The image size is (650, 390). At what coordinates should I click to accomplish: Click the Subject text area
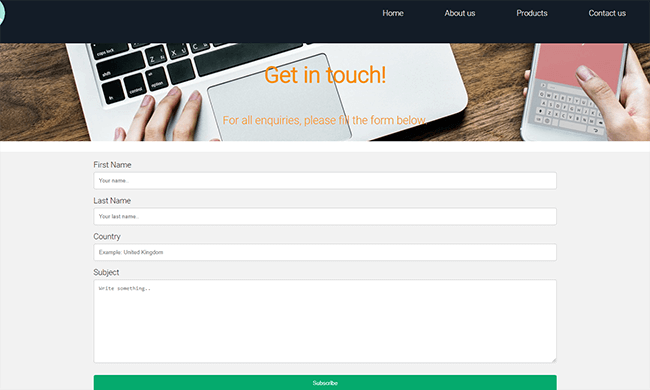[x=325, y=321]
